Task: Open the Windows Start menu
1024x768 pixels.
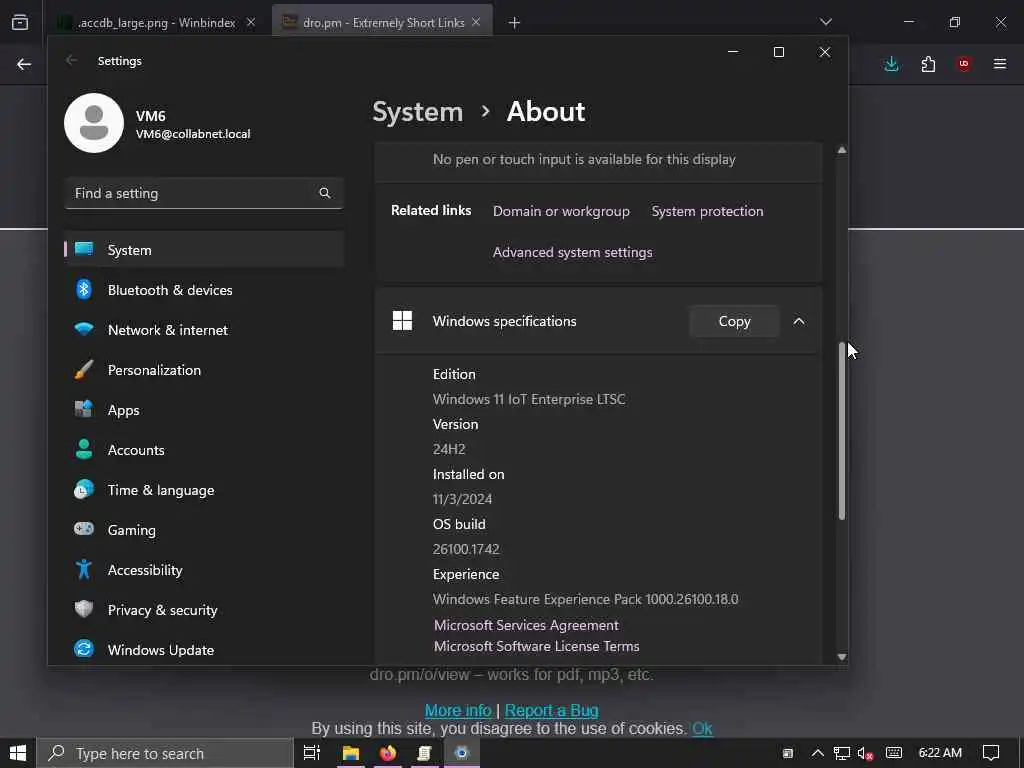Action: 18,753
